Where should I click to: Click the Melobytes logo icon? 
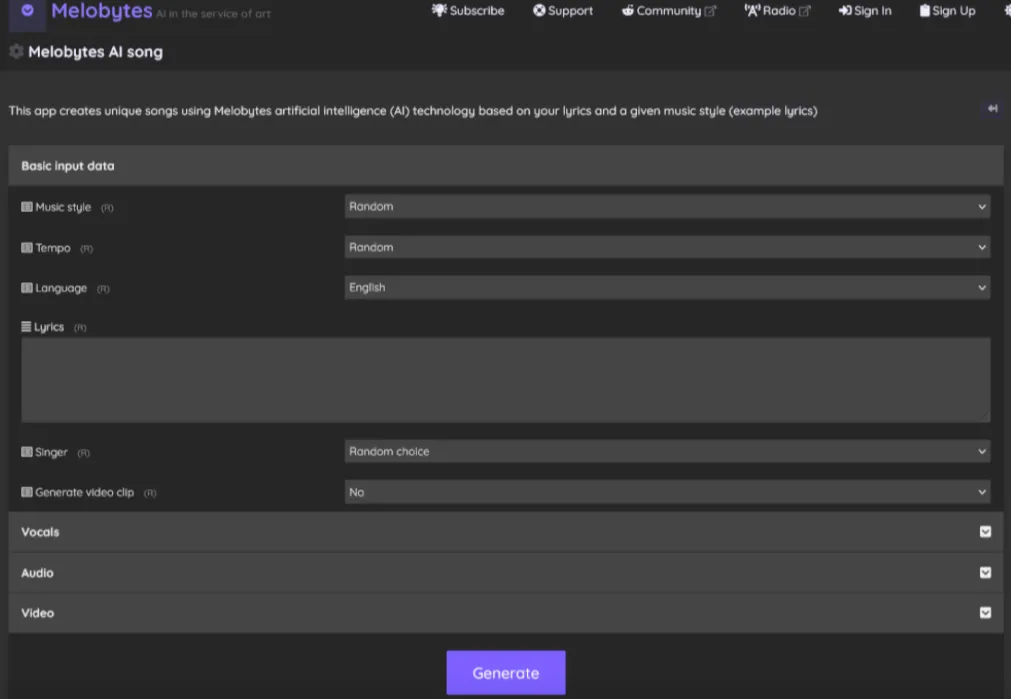[x=27, y=11]
